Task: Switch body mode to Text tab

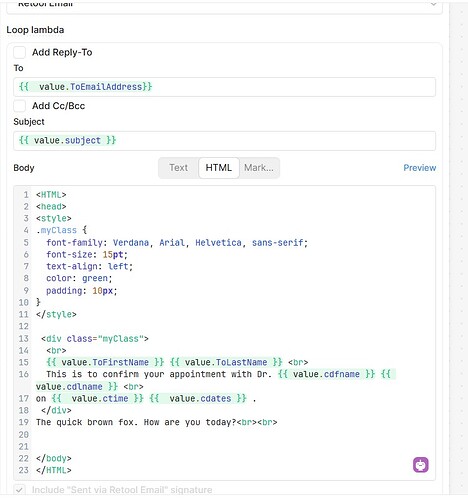Action: [x=178, y=168]
